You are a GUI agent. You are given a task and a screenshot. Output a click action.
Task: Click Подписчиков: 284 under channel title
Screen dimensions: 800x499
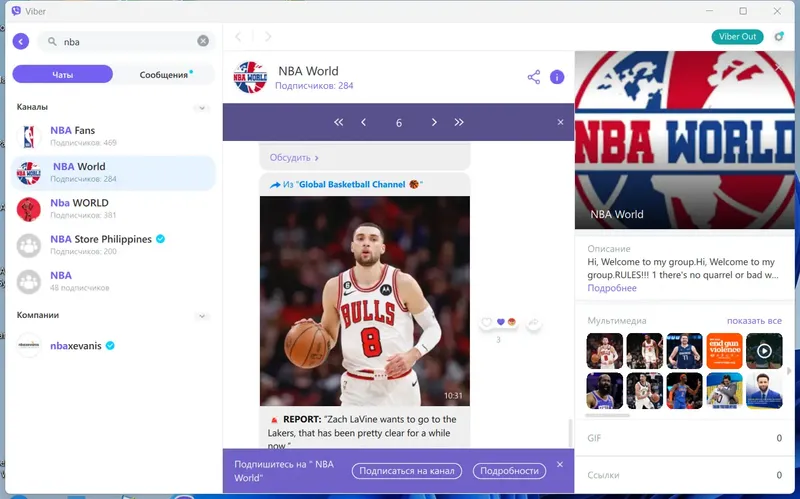[x=314, y=86]
